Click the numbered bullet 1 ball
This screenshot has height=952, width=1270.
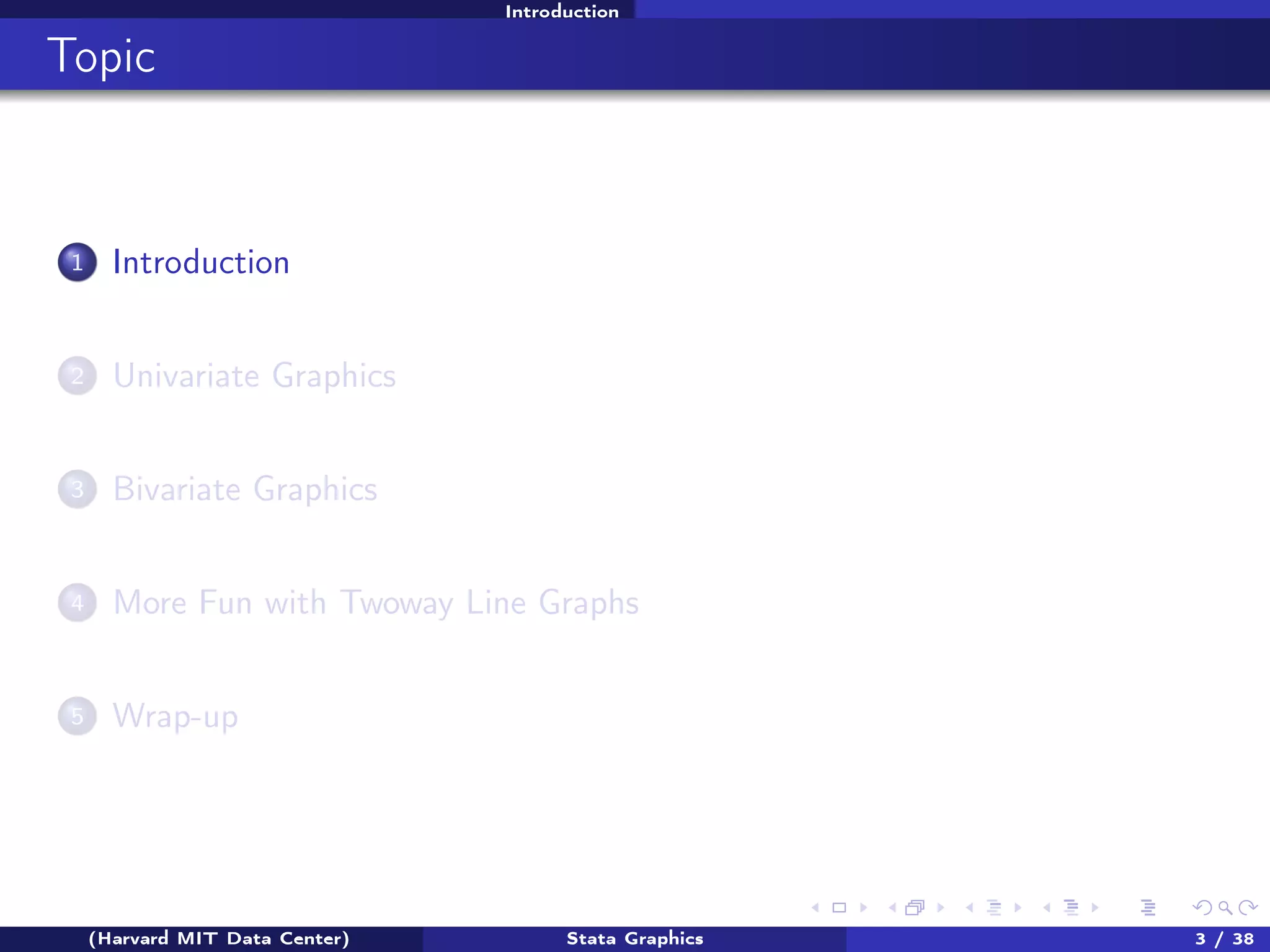[78, 262]
